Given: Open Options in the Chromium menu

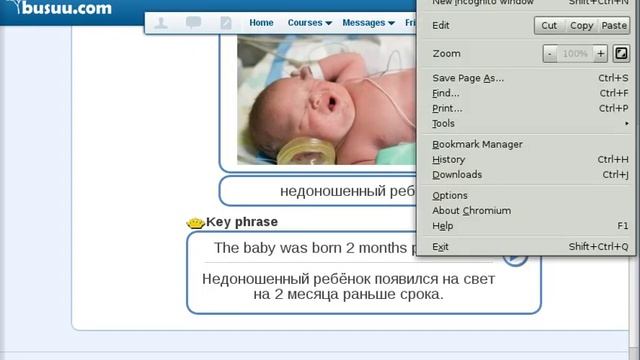Looking at the screenshot, I should (x=529, y=196).
